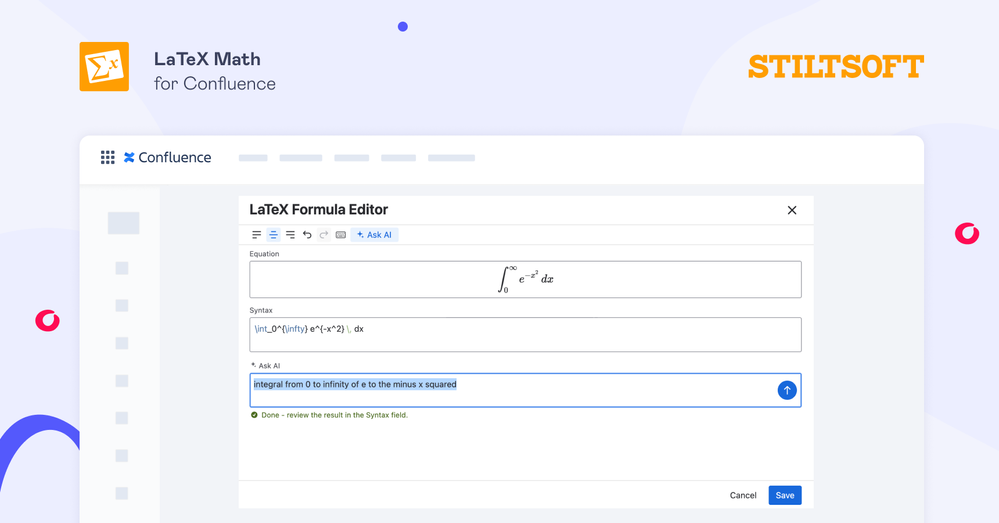Focus the Equation preview field
Viewport: 999px width, 523px height.
coord(526,279)
